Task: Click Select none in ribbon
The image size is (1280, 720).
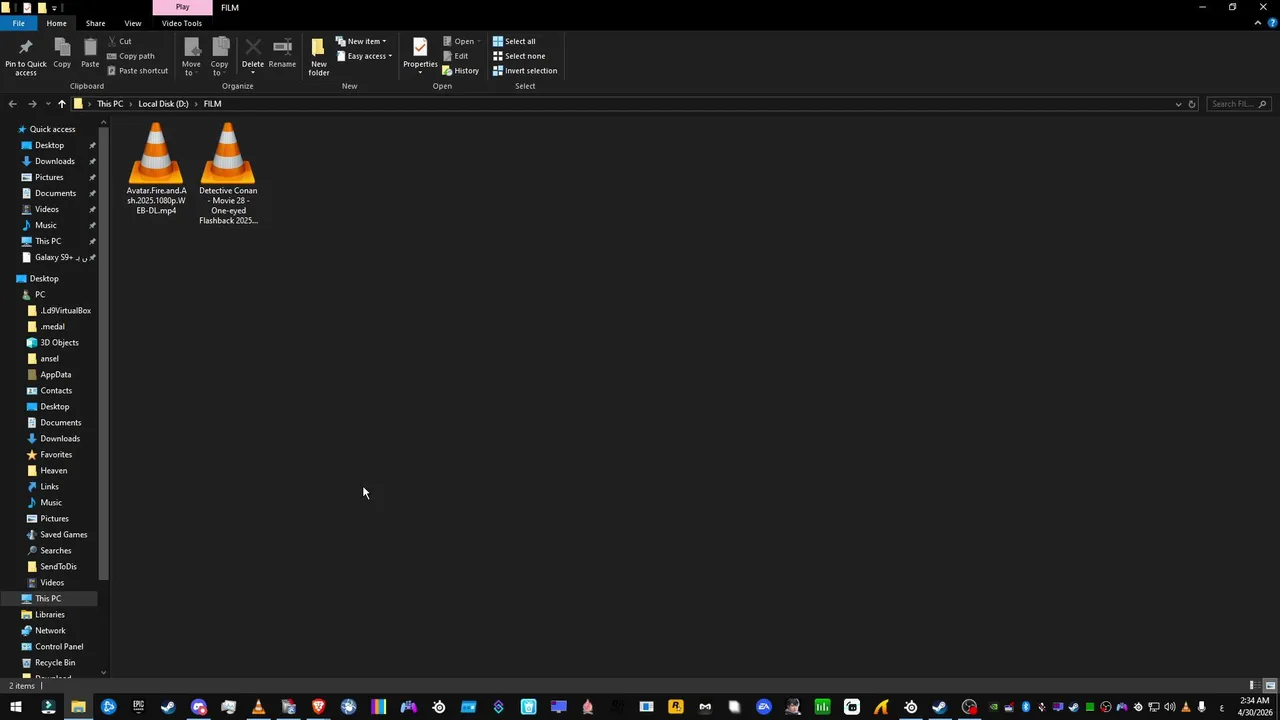Action: click(x=519, y=56)
